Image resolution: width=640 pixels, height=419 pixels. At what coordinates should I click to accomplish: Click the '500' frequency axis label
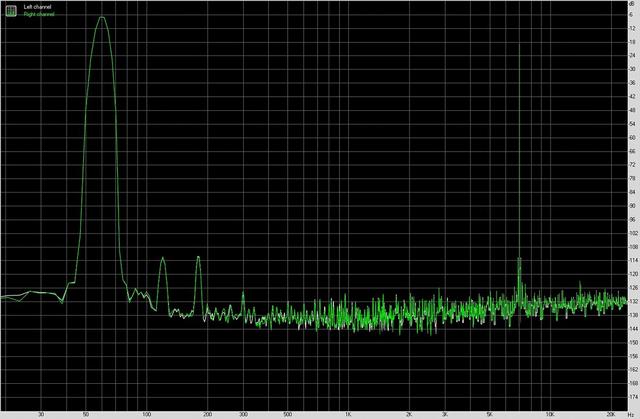[x=288, y=415]
